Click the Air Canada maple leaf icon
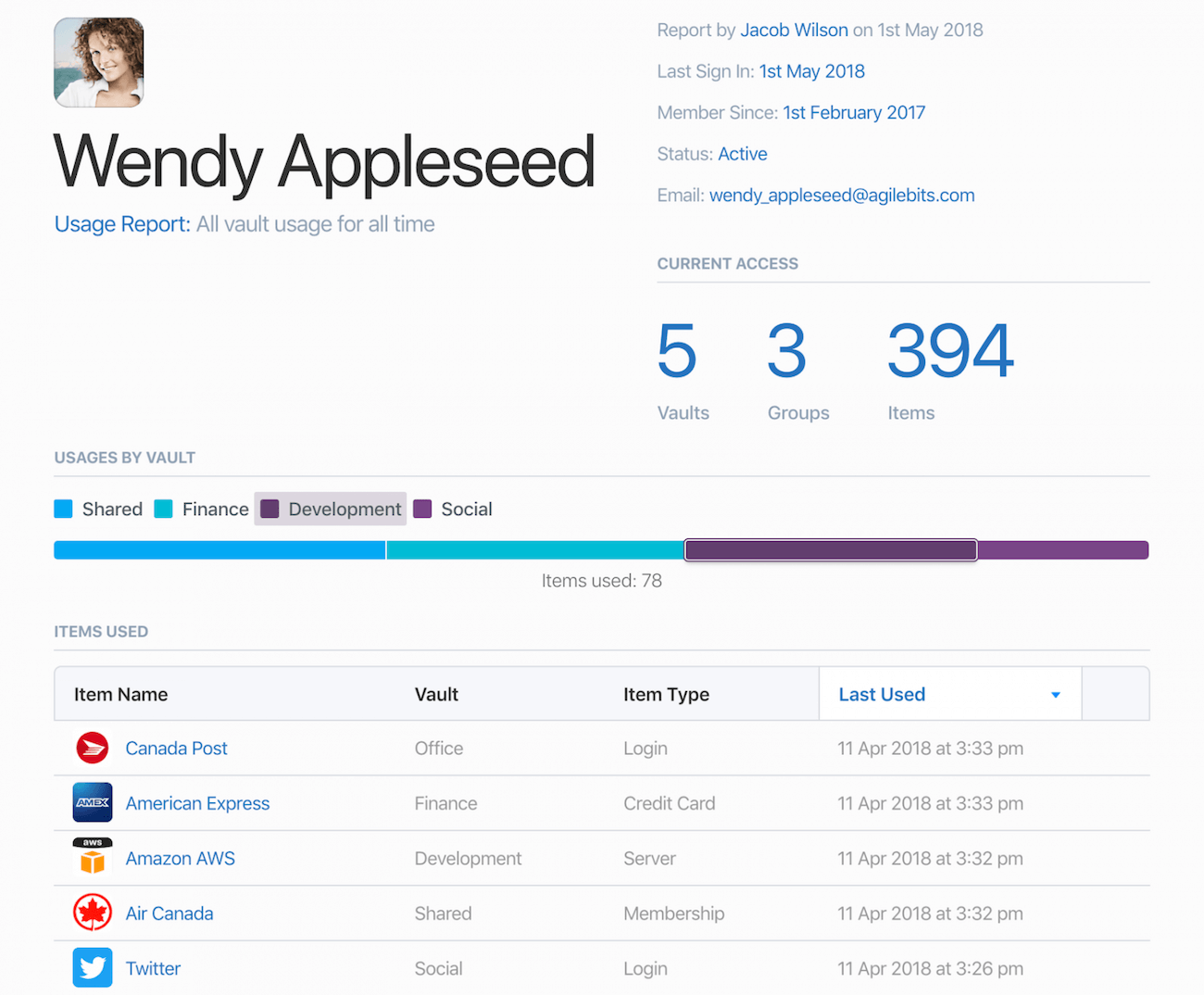The image size is (1204, 995). (x=92, y=913)
